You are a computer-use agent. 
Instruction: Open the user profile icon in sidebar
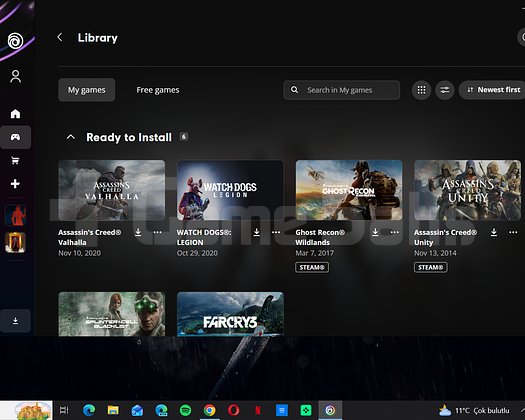[15, 76]
